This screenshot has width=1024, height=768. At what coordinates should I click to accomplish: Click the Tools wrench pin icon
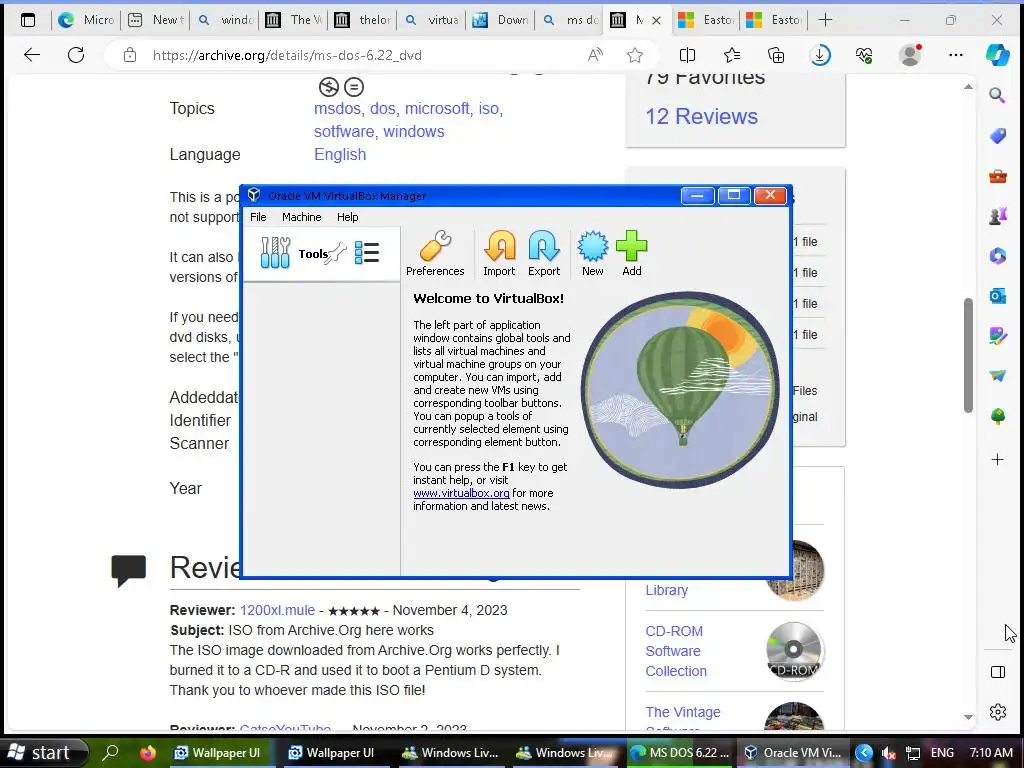(x=336, y=253)
